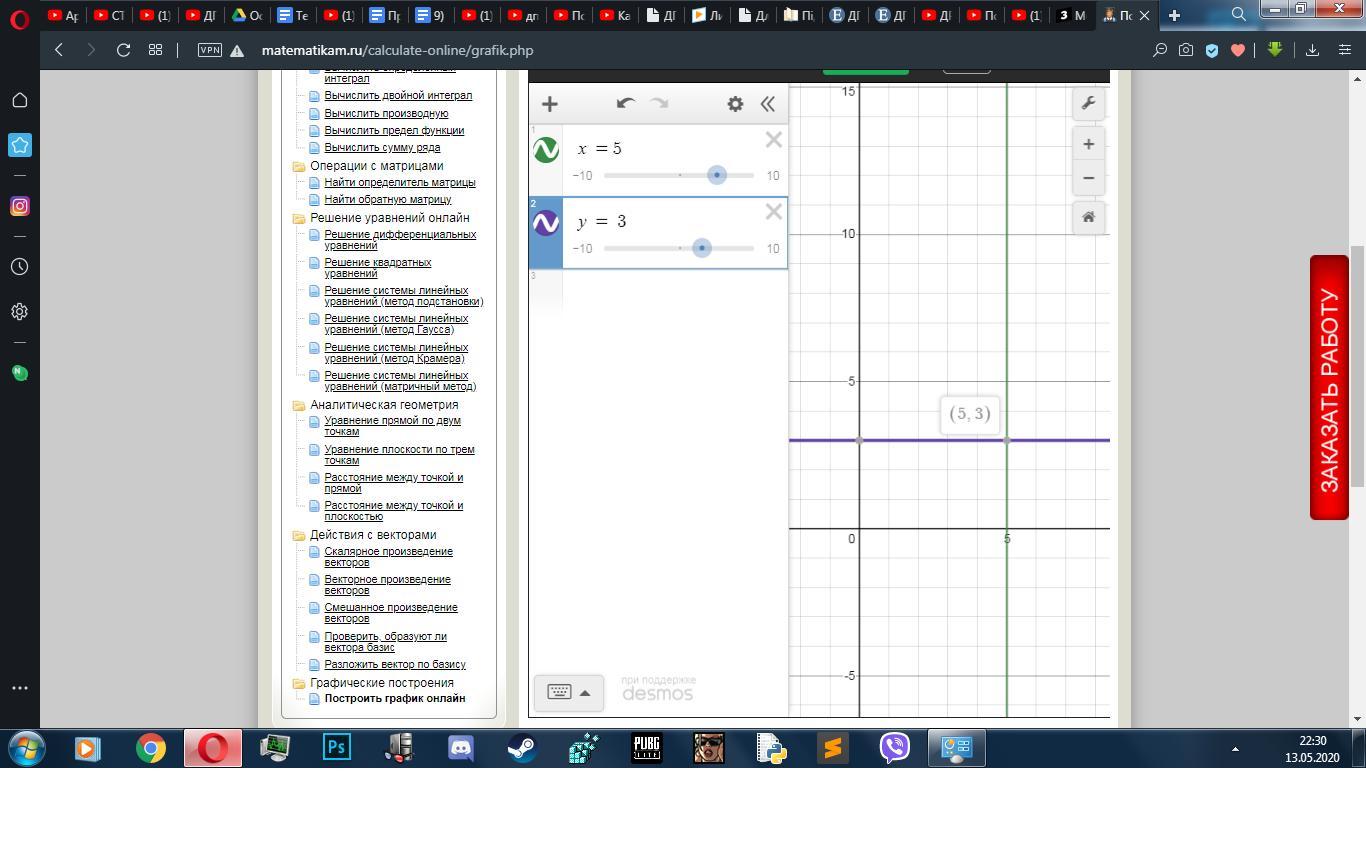Open Instagram from the Opera sidebar
Viewport: 1366px width, 849px height.
(x=19, y=206)
